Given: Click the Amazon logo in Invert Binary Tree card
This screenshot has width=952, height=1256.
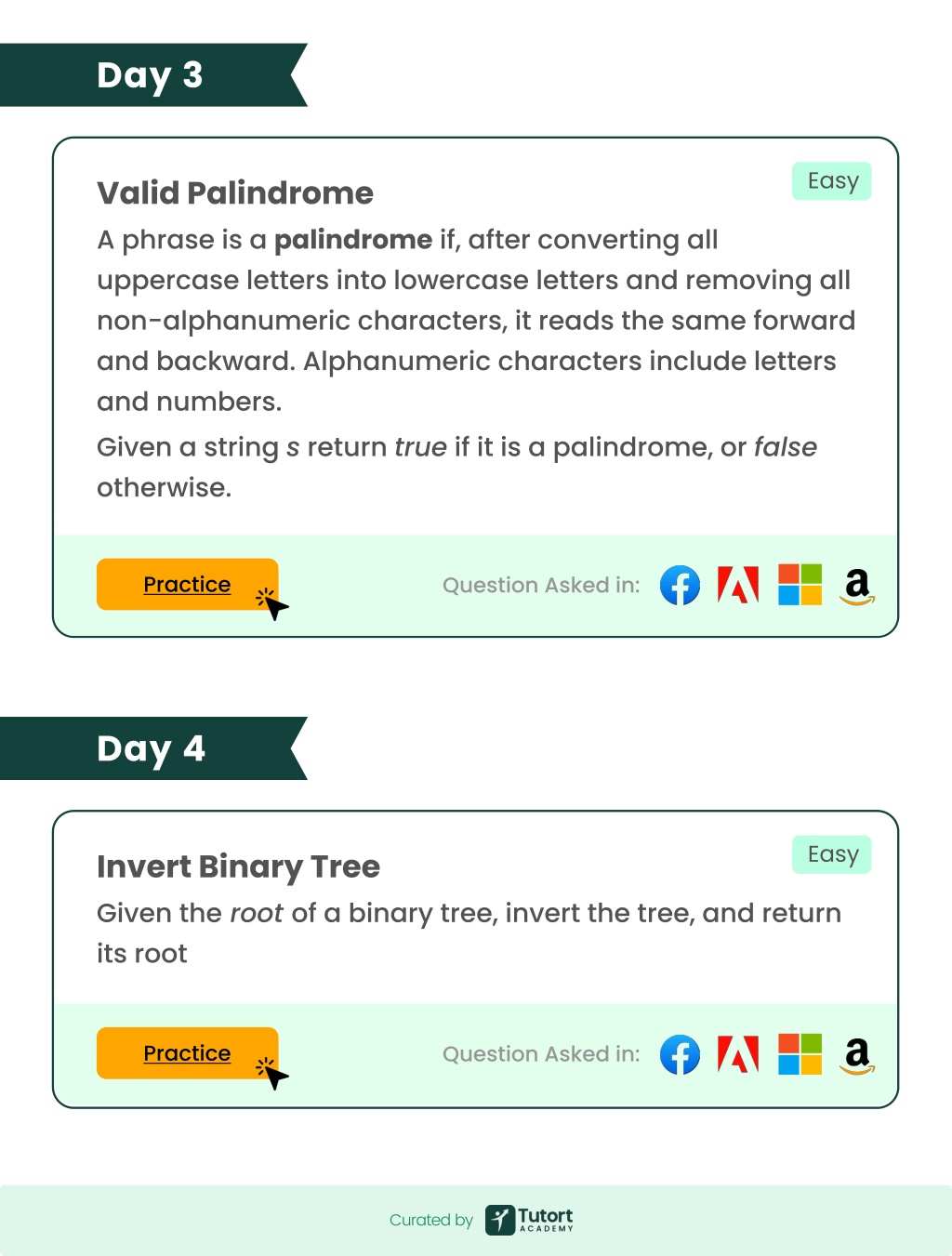Looking at the screenshot, I should point(857,1056).
